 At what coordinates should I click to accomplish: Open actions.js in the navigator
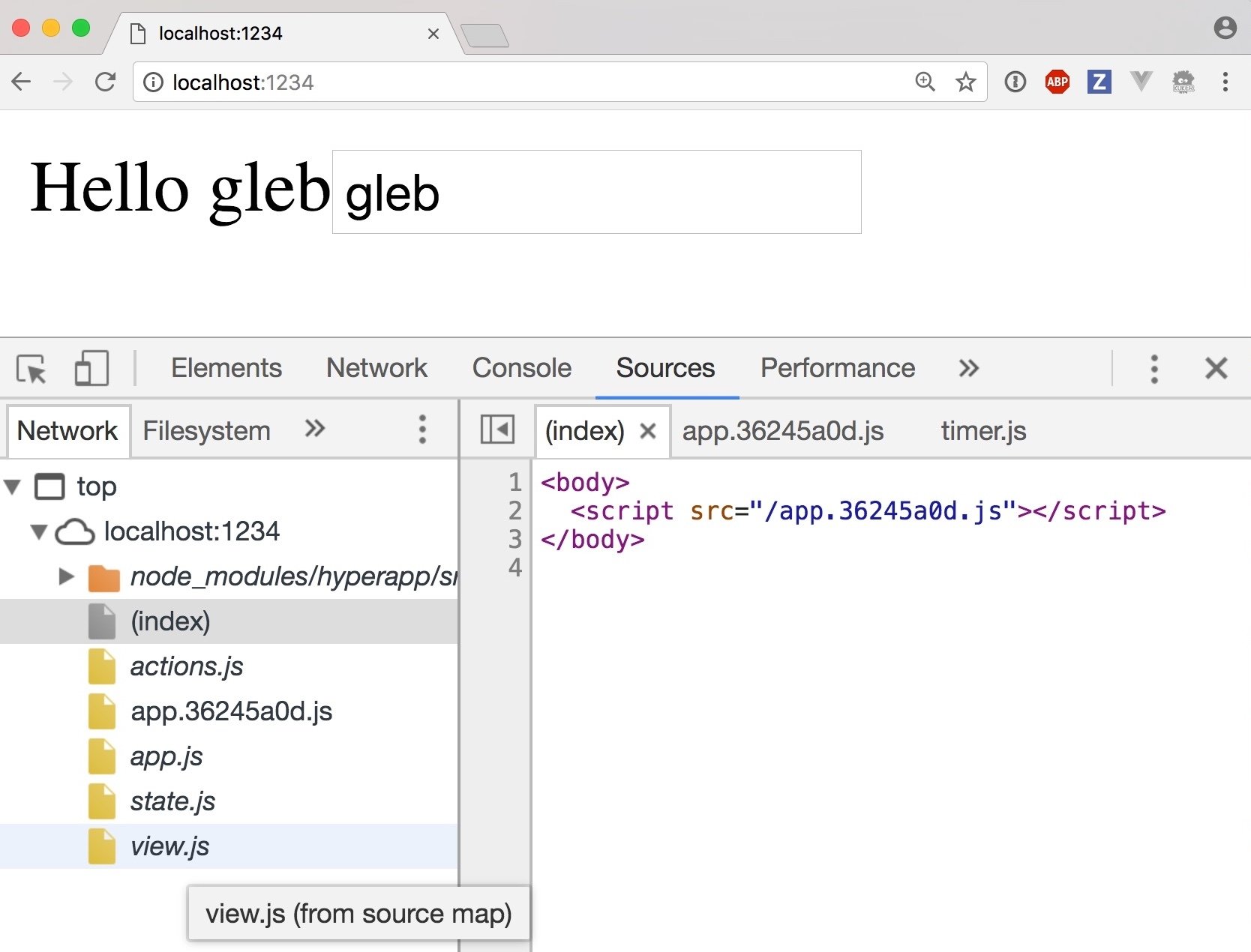(x=229, y=666)
